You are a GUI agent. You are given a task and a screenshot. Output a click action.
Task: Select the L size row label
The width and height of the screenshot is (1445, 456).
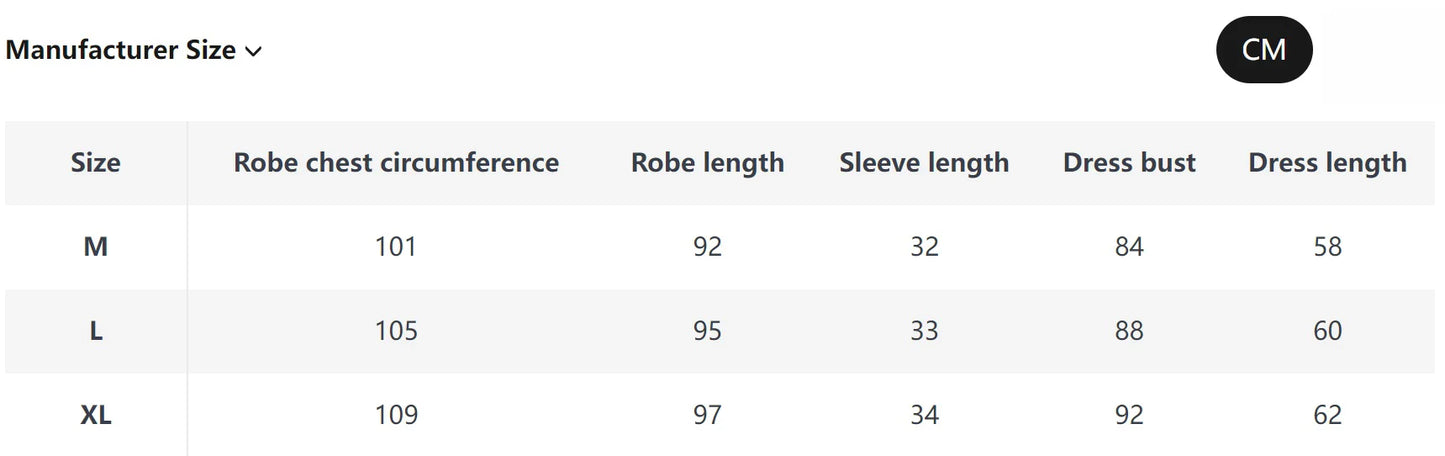tap(96, 331)
